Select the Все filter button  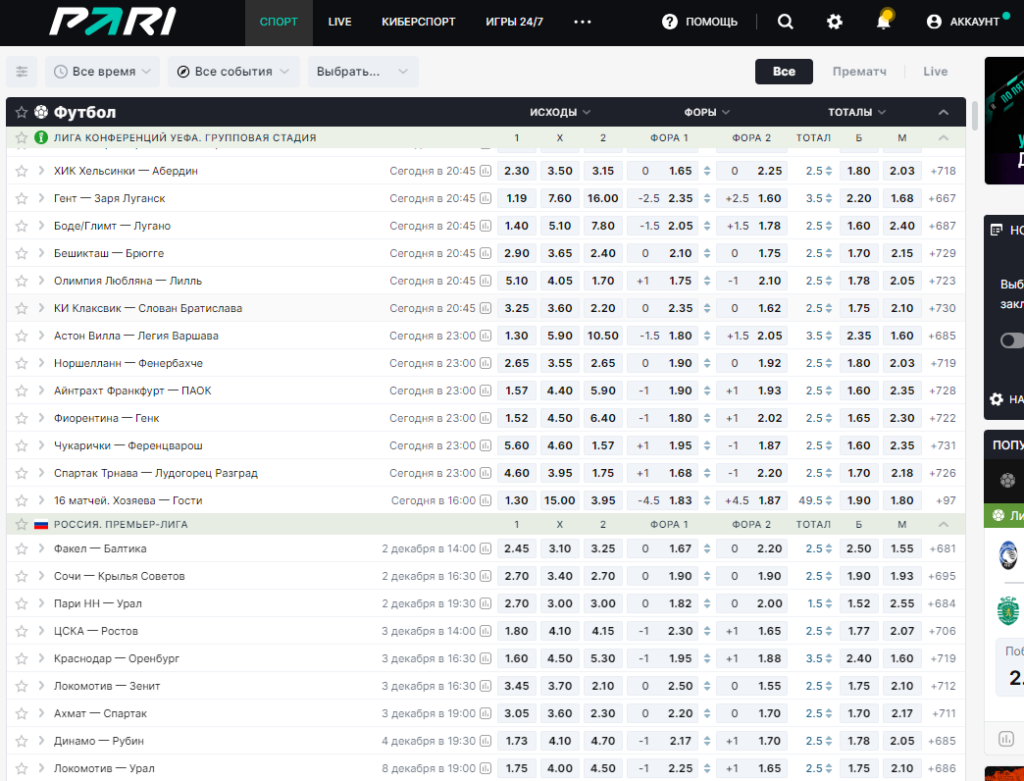(784, 72)
